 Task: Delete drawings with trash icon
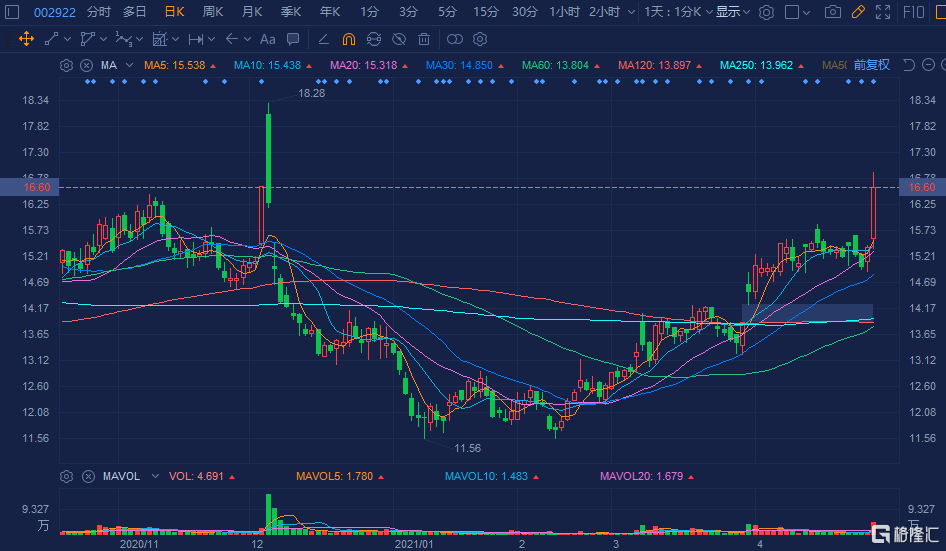coord(424,39)
